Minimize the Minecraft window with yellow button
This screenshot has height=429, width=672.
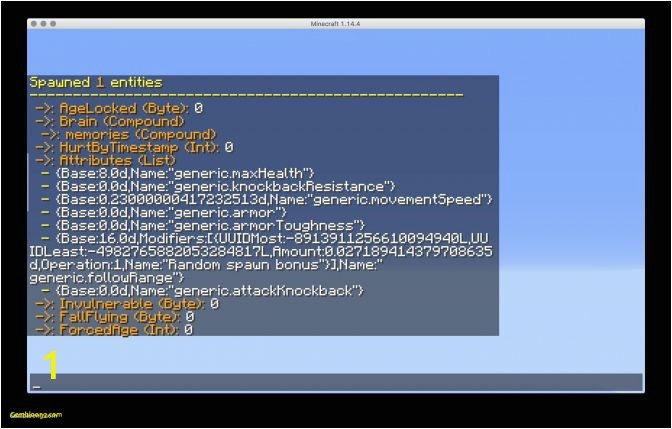click(x=43, y=24)
